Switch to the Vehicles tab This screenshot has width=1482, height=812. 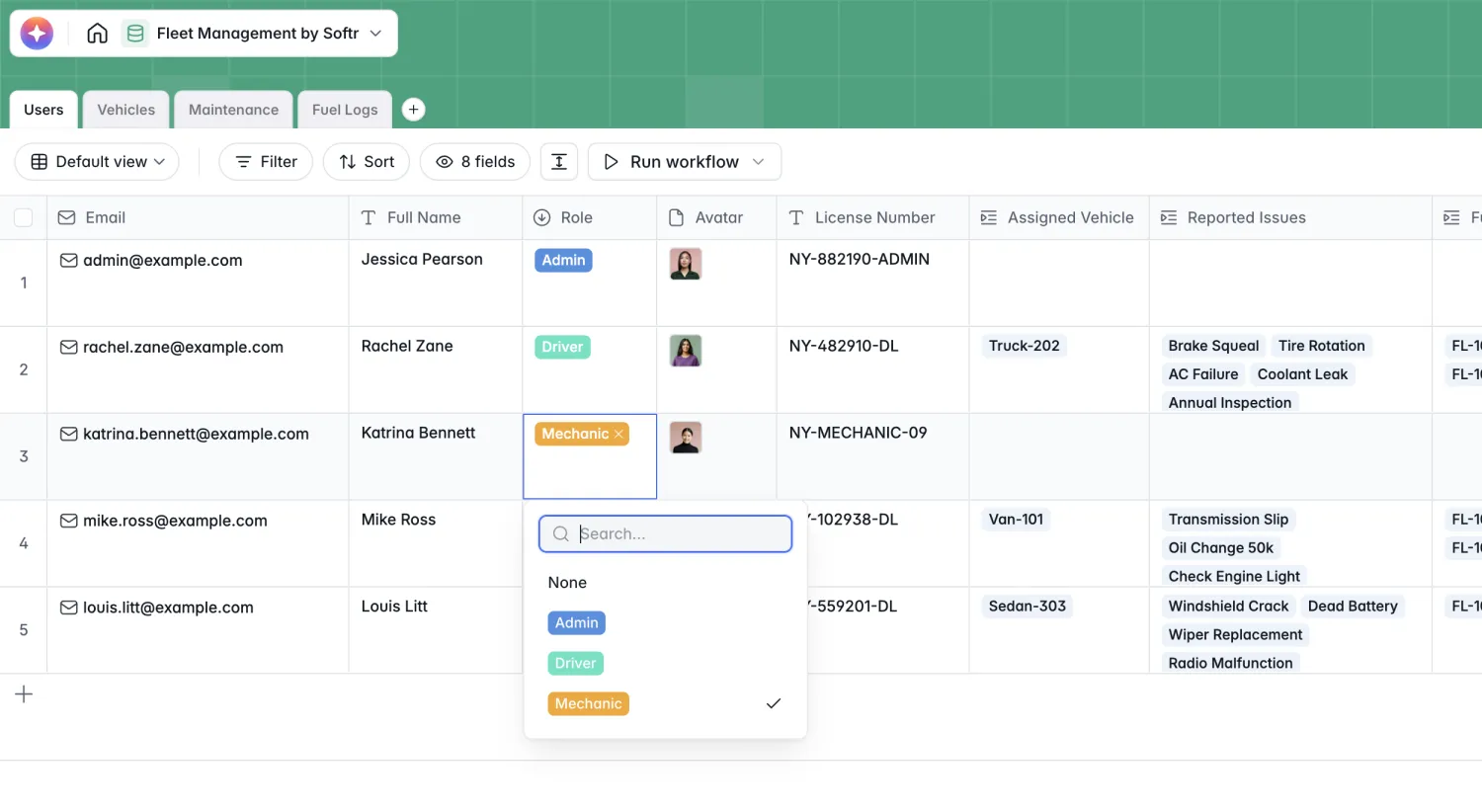[125, 110]
